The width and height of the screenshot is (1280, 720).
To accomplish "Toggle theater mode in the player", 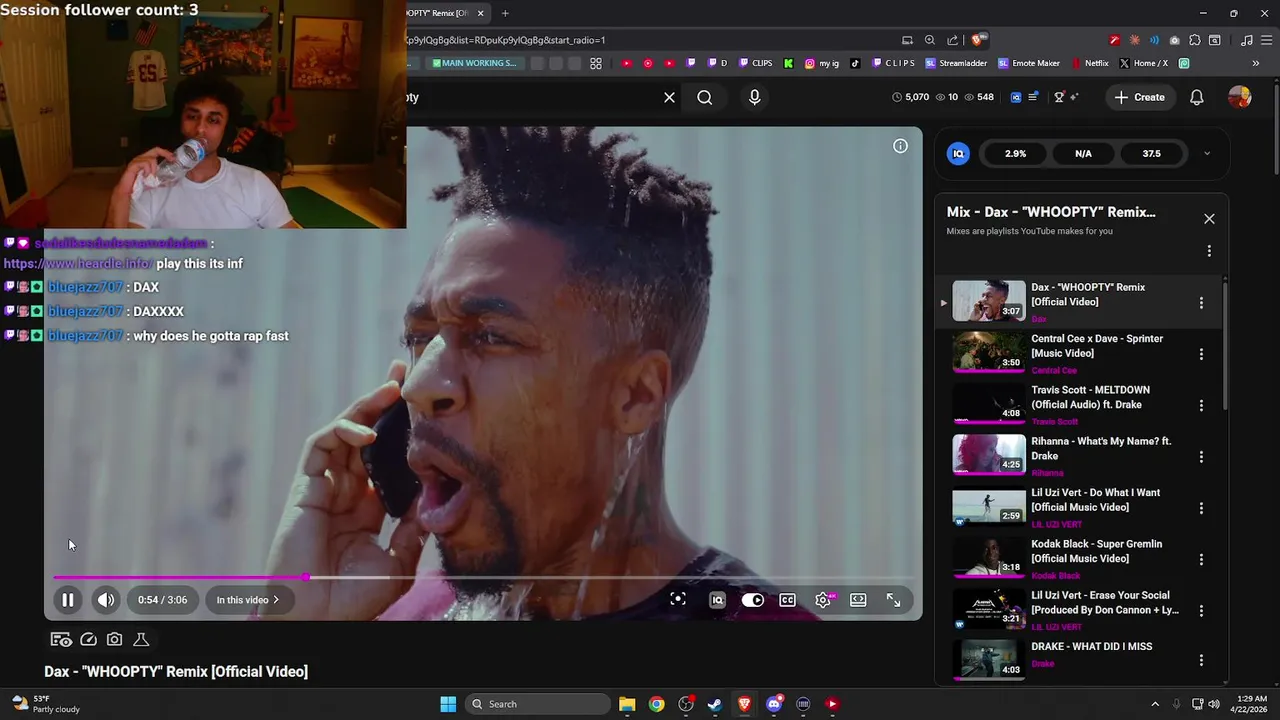I will tap(858, 600).
